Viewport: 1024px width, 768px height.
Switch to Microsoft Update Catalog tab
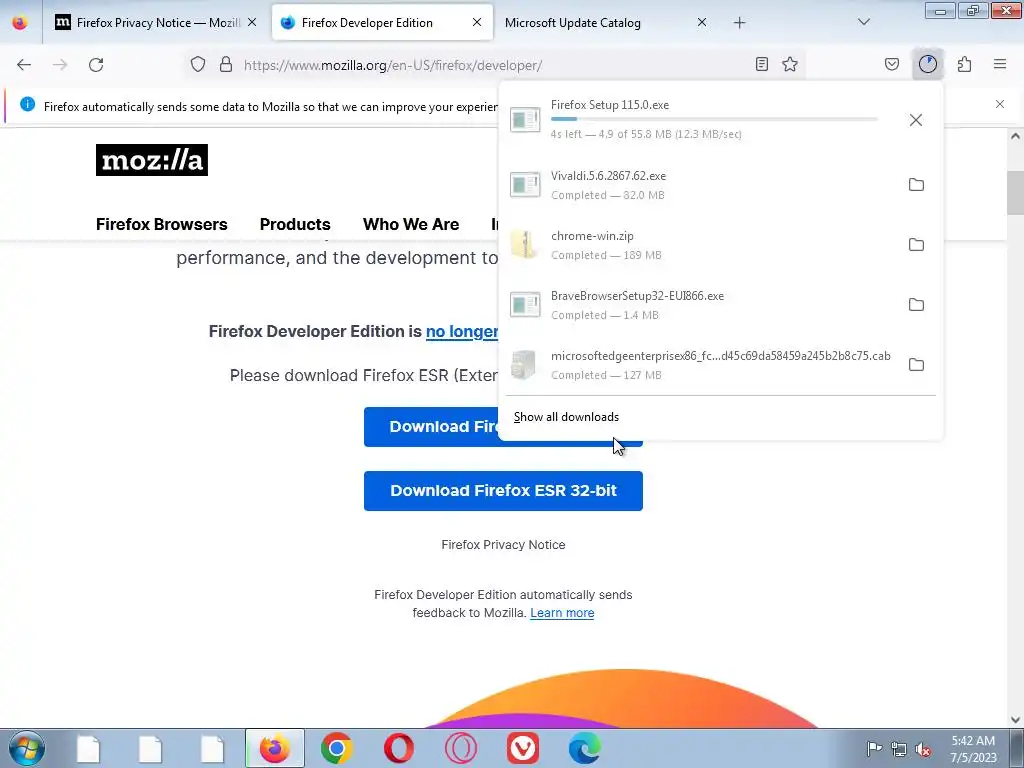(573, 22)
